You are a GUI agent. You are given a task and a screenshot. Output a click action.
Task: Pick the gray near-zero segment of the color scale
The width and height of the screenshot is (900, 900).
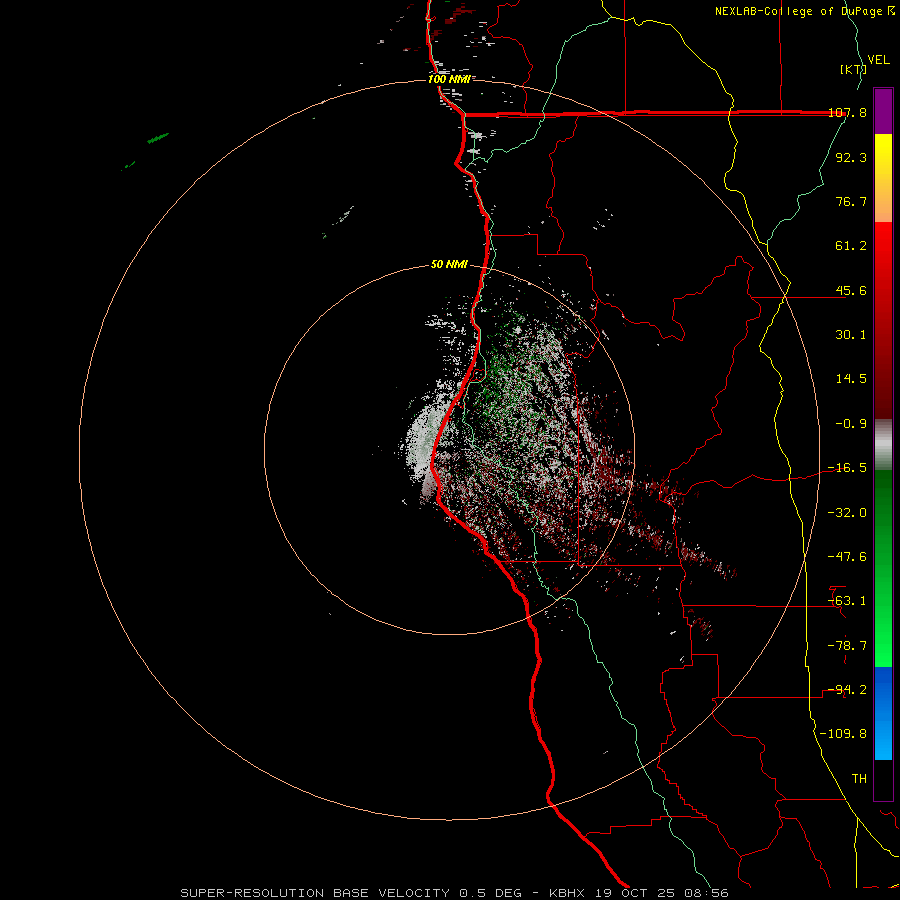pyautogui.click(x=883, y=445)
